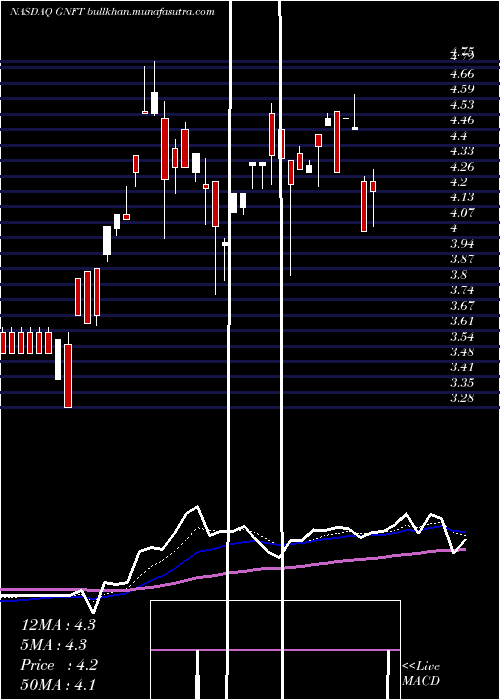The height and width of the screenshot is (700, 500).
Task: Click the long red candle bottoming at 3.28
Action: pos(68,375)
